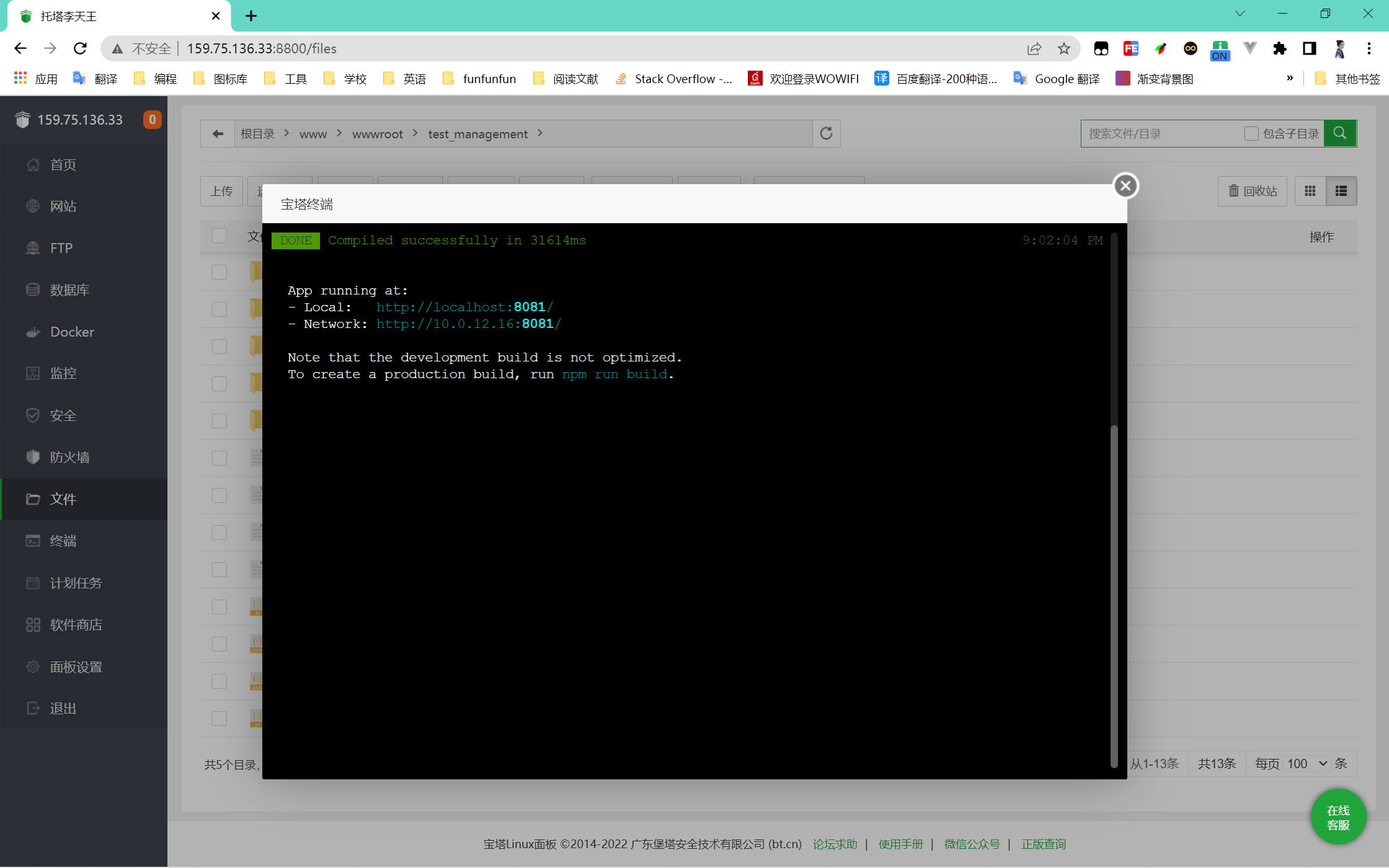Check the first file row checkbox

click(220, 272)
